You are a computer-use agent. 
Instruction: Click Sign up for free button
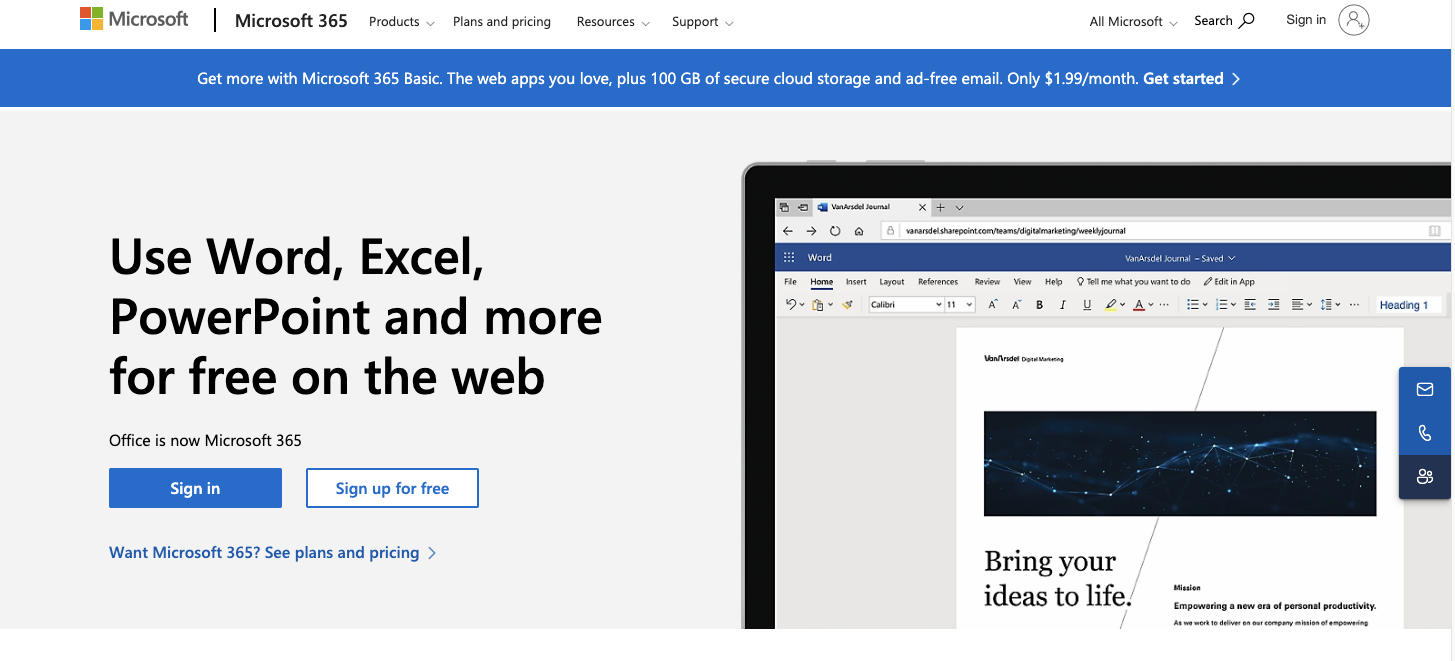point(392,488)
